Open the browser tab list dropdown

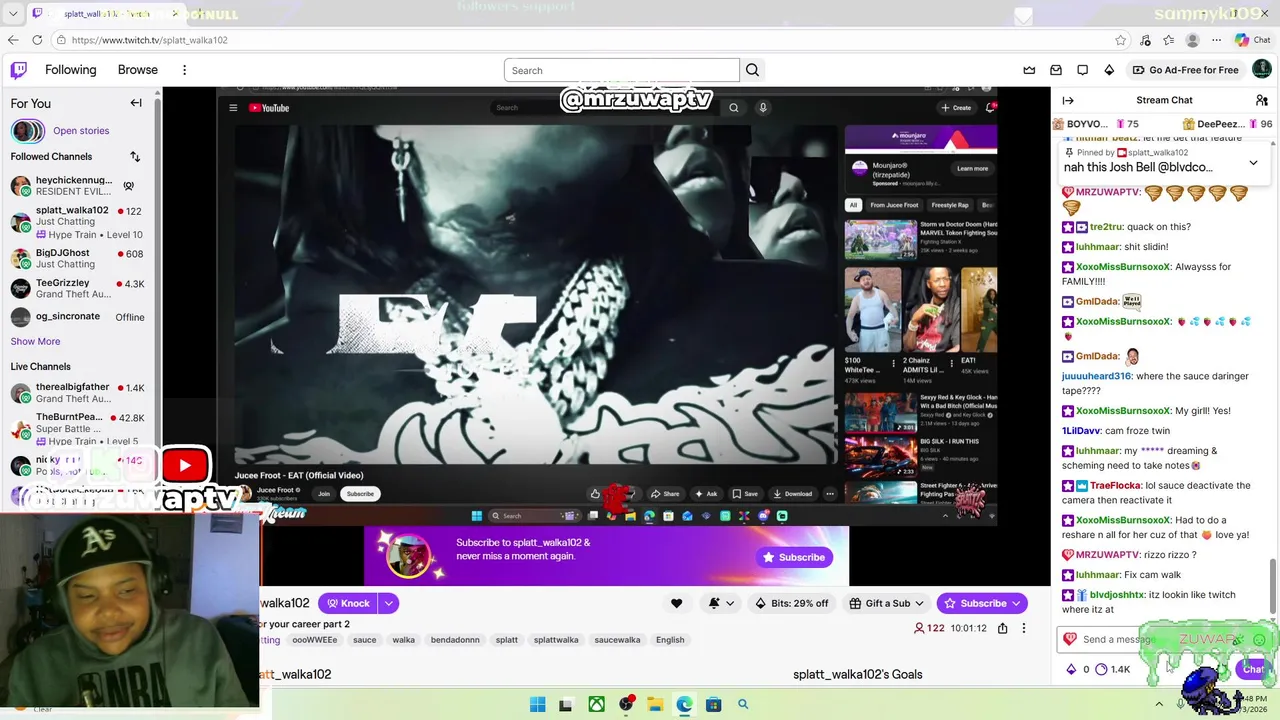[x=13, y=14]
